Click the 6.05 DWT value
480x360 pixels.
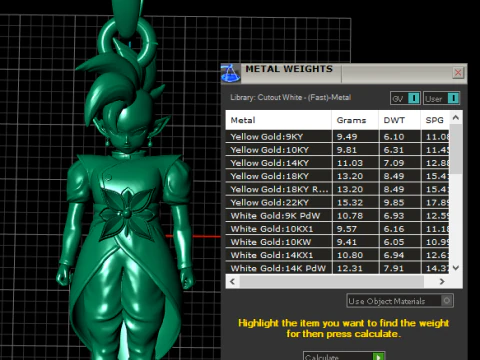[394, 242]
